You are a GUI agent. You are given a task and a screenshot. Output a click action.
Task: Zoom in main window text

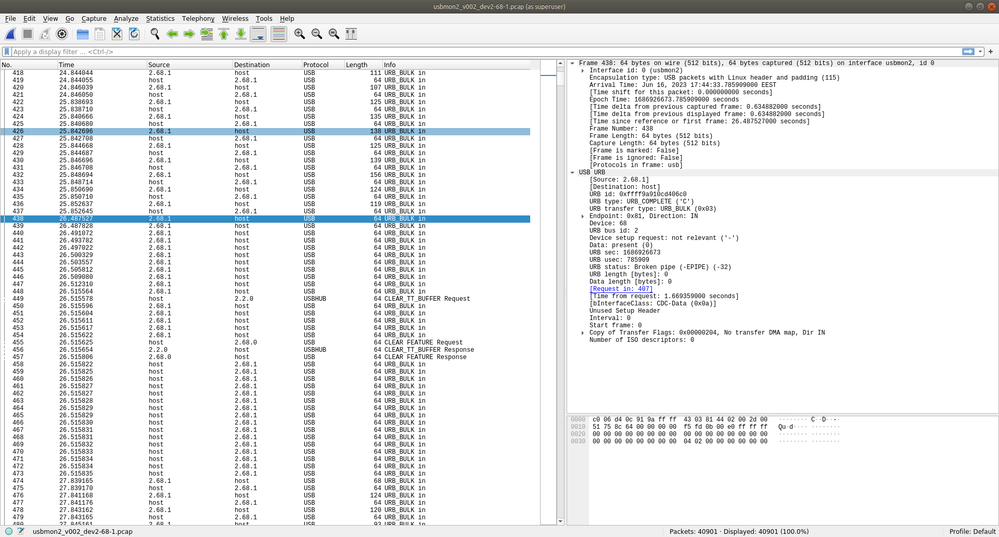[x=299, y=34]
